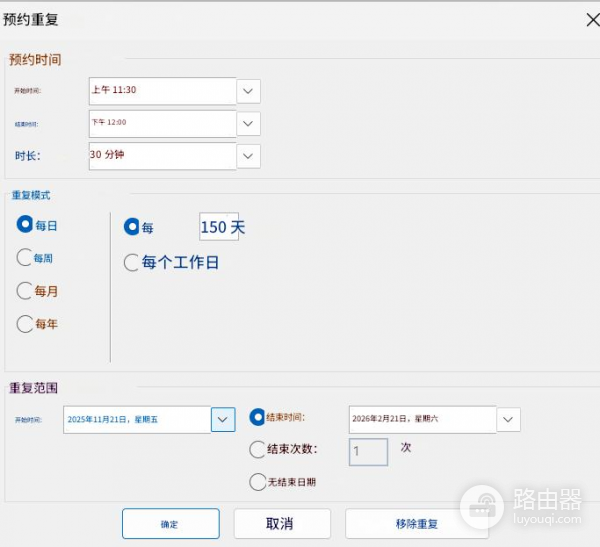Click the duration field showing 30 分钟
Viewport: 600px width, 547px height.
pos(163,156)
